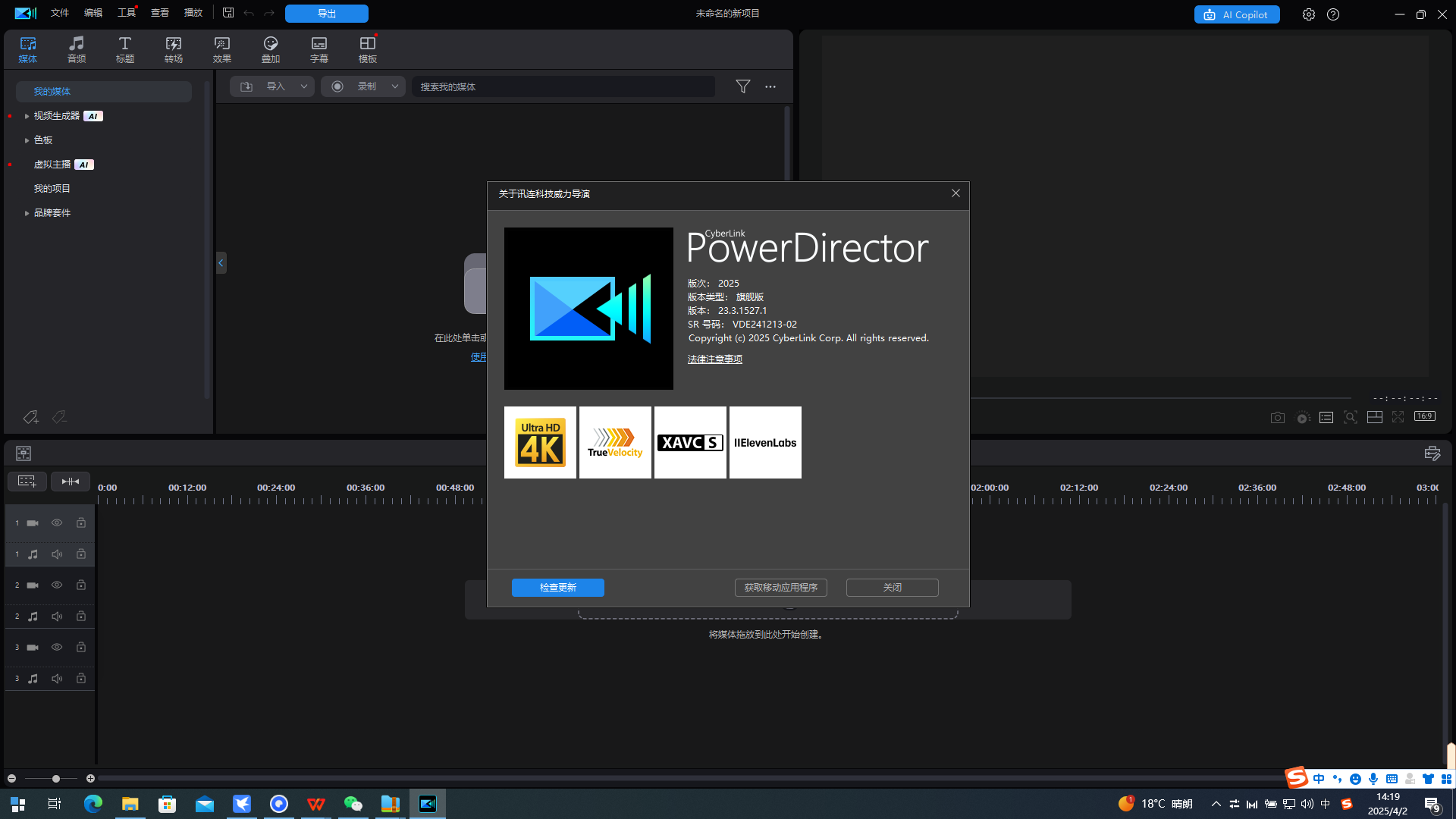Click the blue 导出 export button
The height and width of the screenshot is (819, 1456).
click(327, 14)
